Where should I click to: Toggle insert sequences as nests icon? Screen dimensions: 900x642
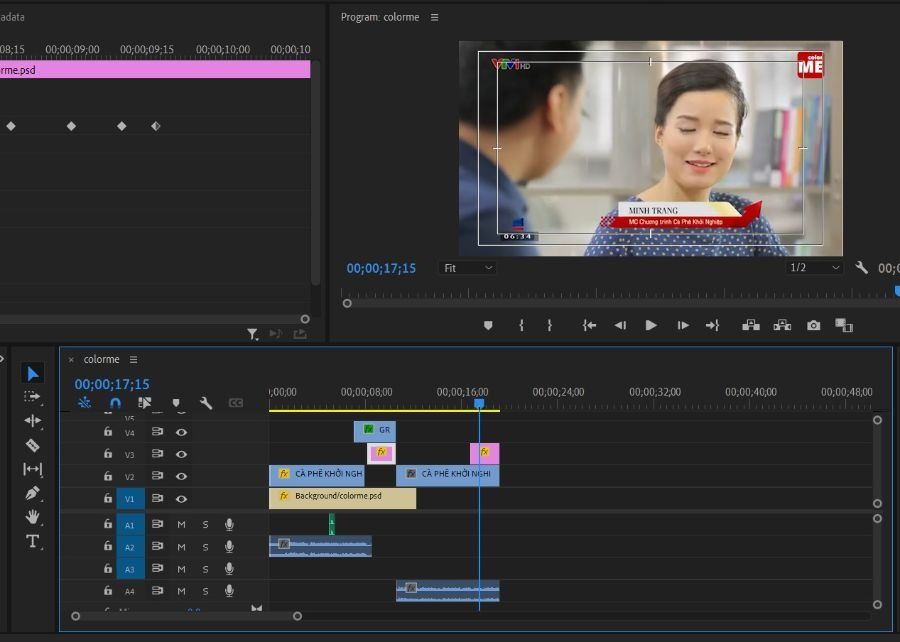[84, 403]
